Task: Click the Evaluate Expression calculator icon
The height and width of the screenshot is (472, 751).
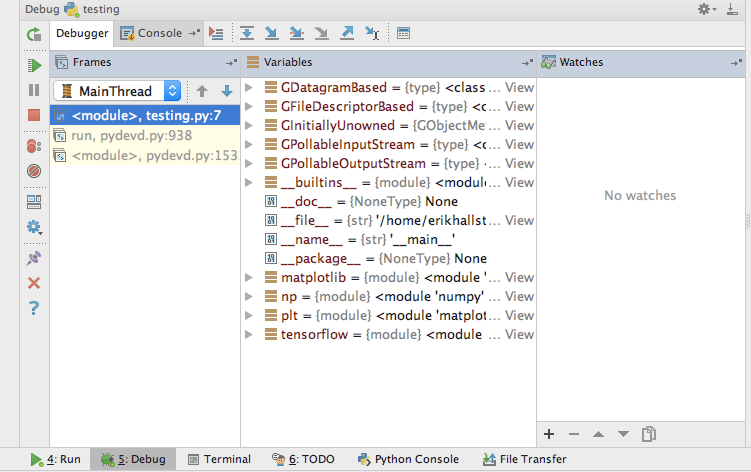Action: [x=403, y=33]
